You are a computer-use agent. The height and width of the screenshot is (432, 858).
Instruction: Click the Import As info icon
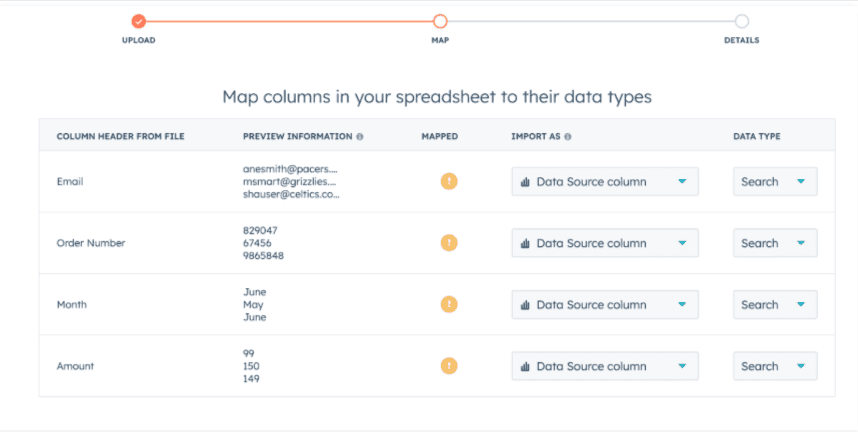567,136
